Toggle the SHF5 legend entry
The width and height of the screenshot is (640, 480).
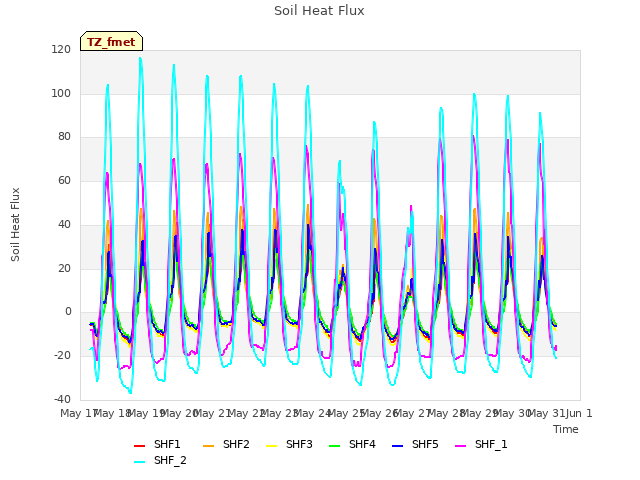tap(415, 444)
